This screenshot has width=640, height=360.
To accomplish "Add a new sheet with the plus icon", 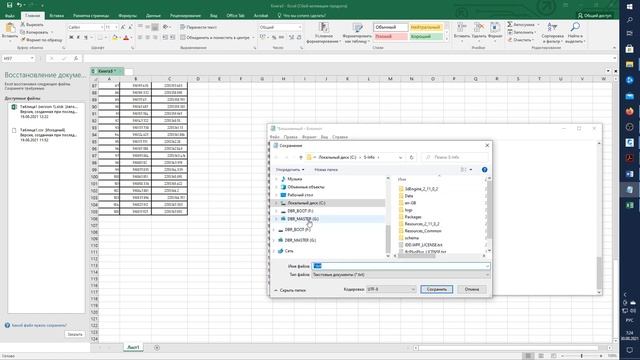I will pyautogui.click(x=157, y=348).
